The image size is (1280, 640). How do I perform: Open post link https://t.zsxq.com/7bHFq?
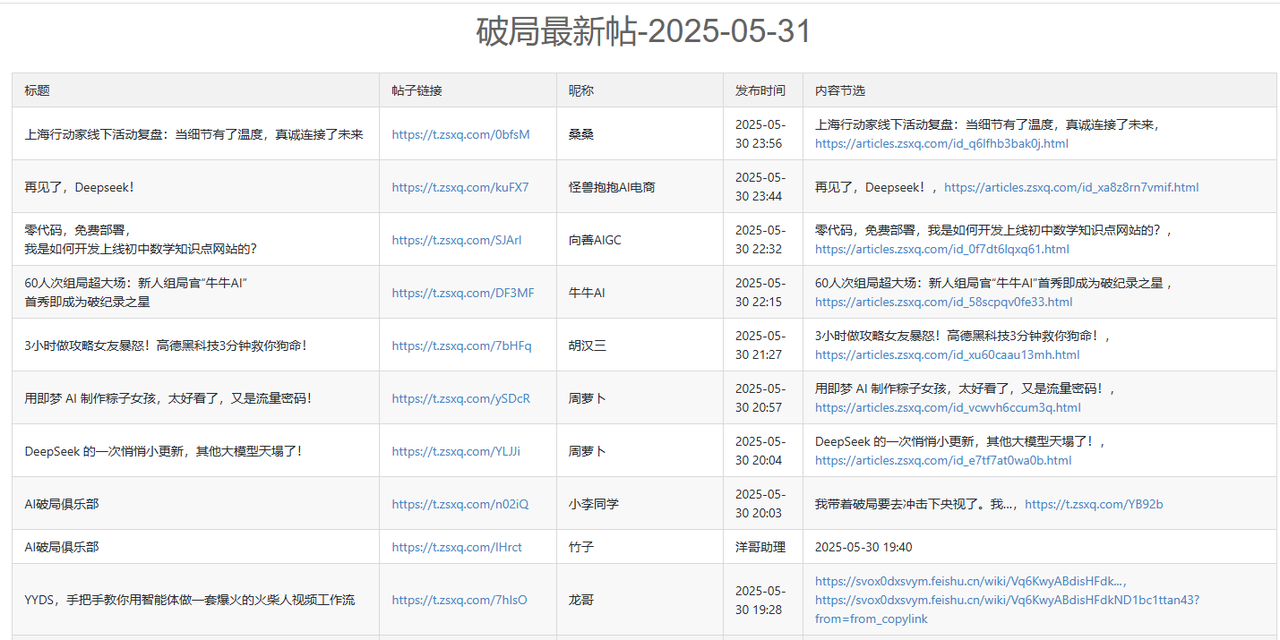tap(462, 346)
